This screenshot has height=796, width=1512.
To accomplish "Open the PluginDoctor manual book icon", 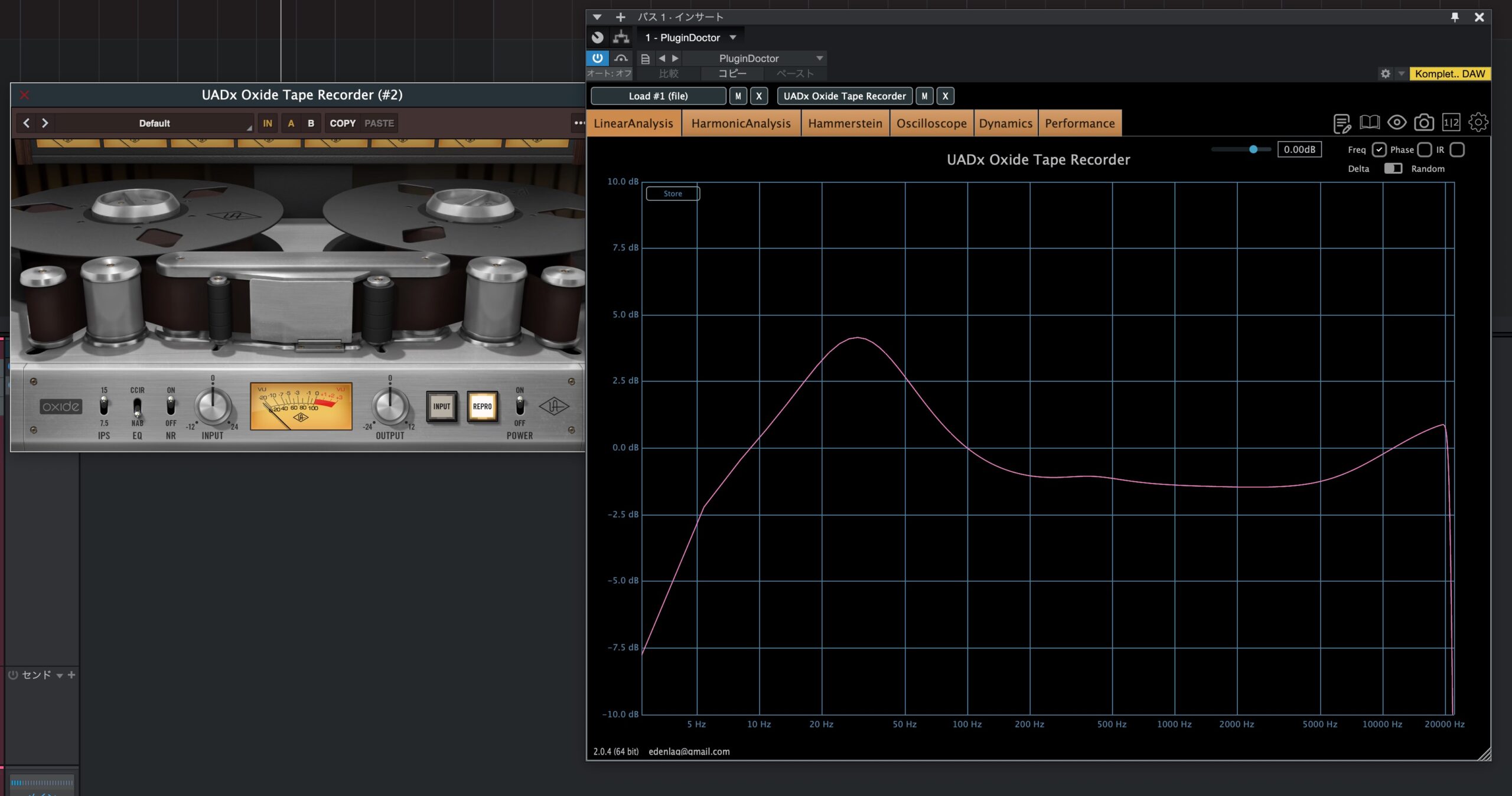I will click(1369, 123).
